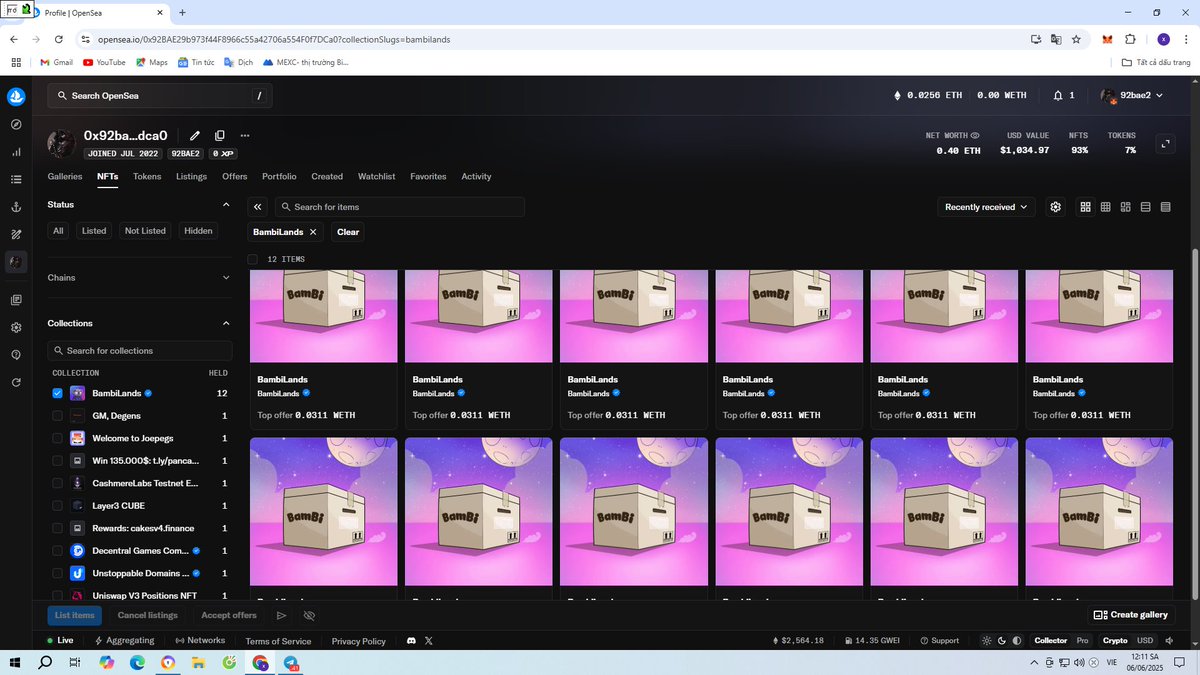1200x675 pixels.
Task: Open the Terms of Service link
Action: click(x=278, y=641)
